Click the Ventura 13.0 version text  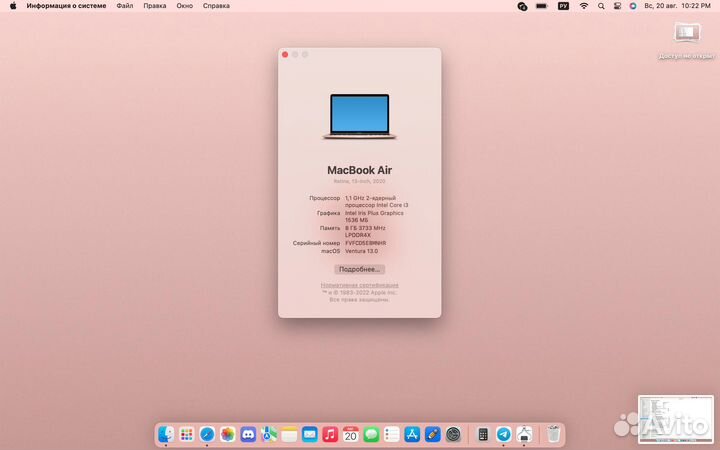pos(361,251)
